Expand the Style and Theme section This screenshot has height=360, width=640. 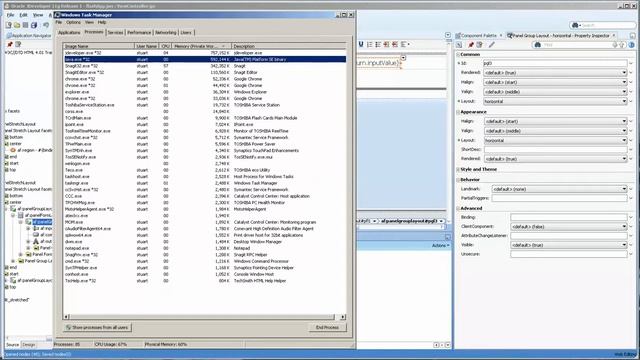pos(458,169)
